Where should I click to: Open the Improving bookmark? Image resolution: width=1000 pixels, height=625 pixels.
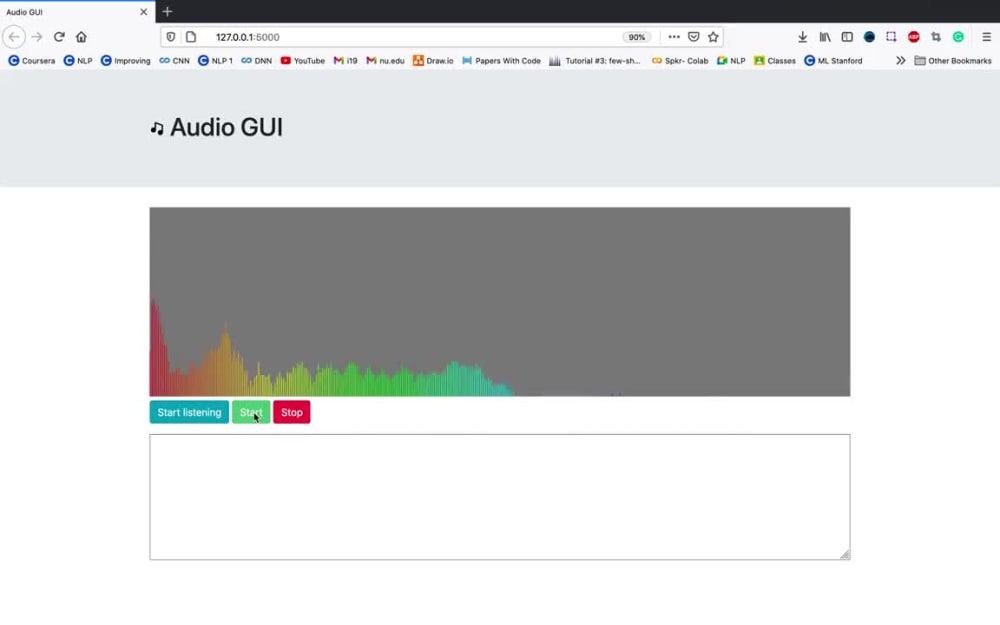coord(126,61)
